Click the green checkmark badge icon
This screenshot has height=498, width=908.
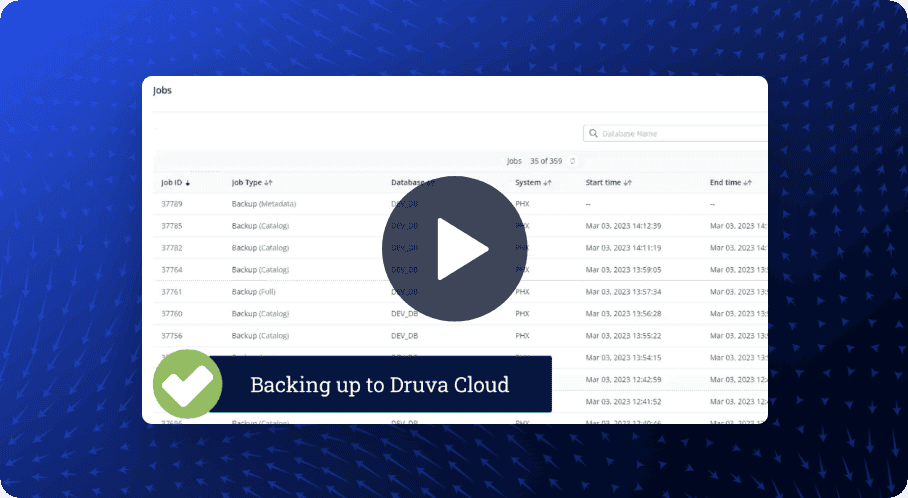pyautogui.click(x=188, y=384)
